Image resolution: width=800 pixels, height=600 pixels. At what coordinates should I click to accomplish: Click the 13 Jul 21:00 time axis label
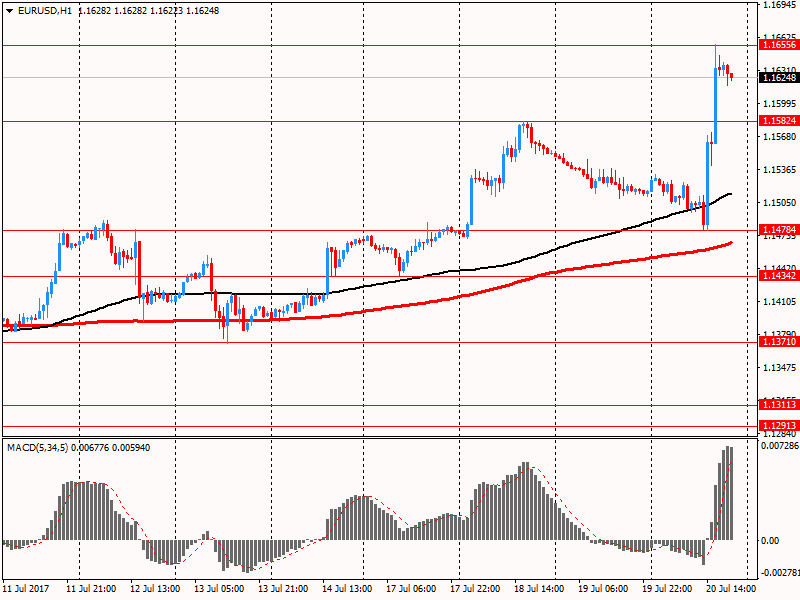[x=283, y=589]
